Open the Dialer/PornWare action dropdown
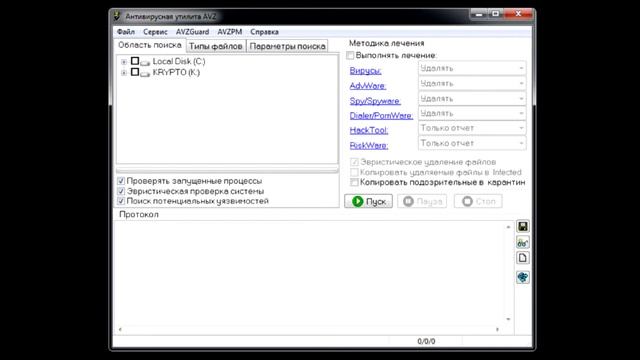 [472, 113]
